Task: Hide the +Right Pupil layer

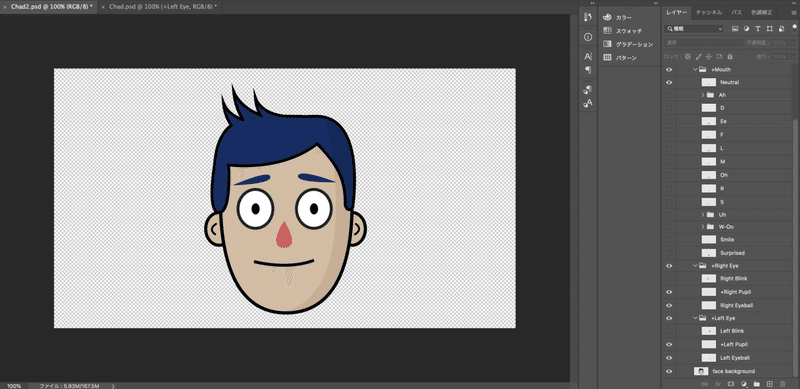Action: point(669,292)
